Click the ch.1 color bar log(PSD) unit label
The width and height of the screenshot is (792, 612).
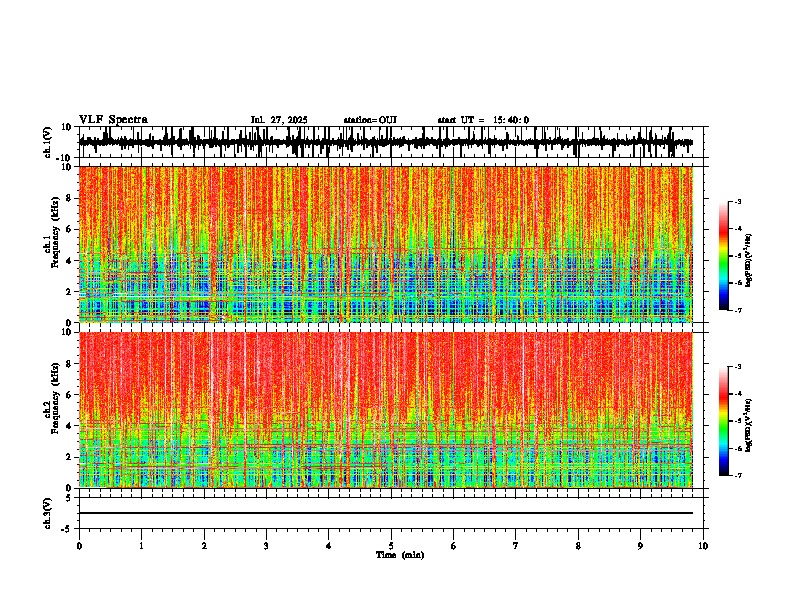point(749,261)
